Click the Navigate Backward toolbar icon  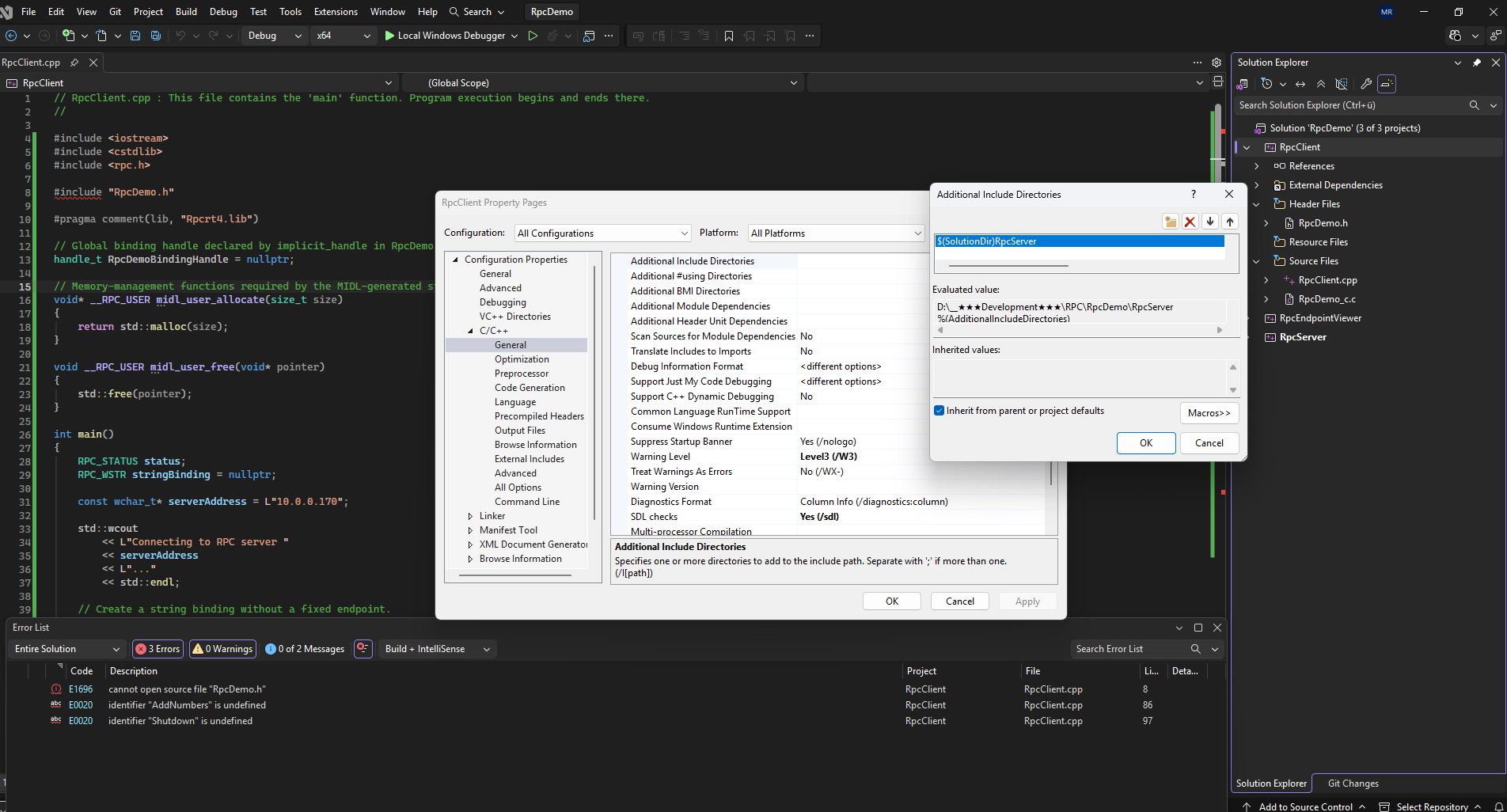click(x=11, y=36)
